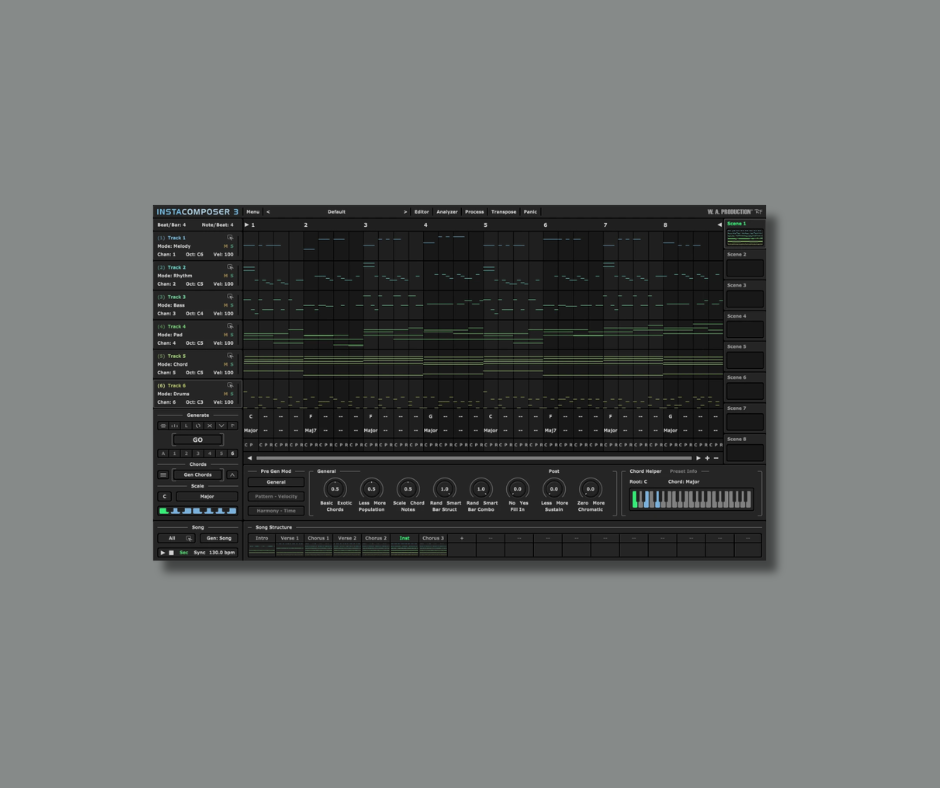
Task: Click Track 4 drag-export icon
Action: [x=230, y=326]
